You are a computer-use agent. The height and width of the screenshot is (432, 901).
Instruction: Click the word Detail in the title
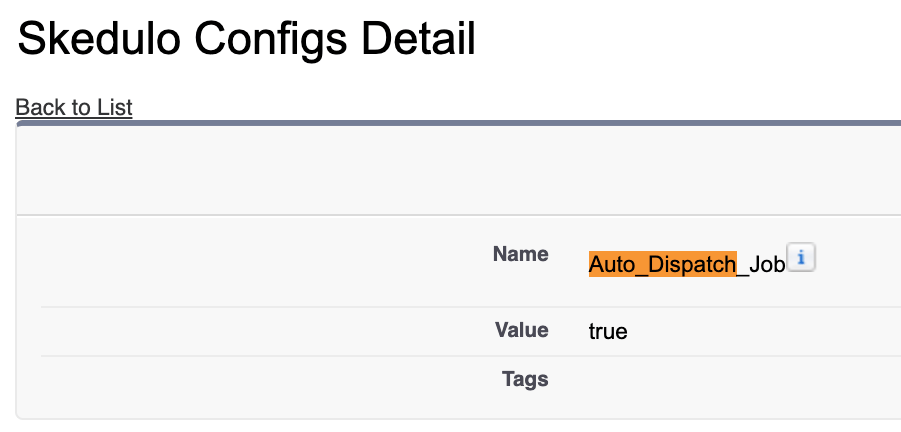pyautogui.click(x=418, y=39)
